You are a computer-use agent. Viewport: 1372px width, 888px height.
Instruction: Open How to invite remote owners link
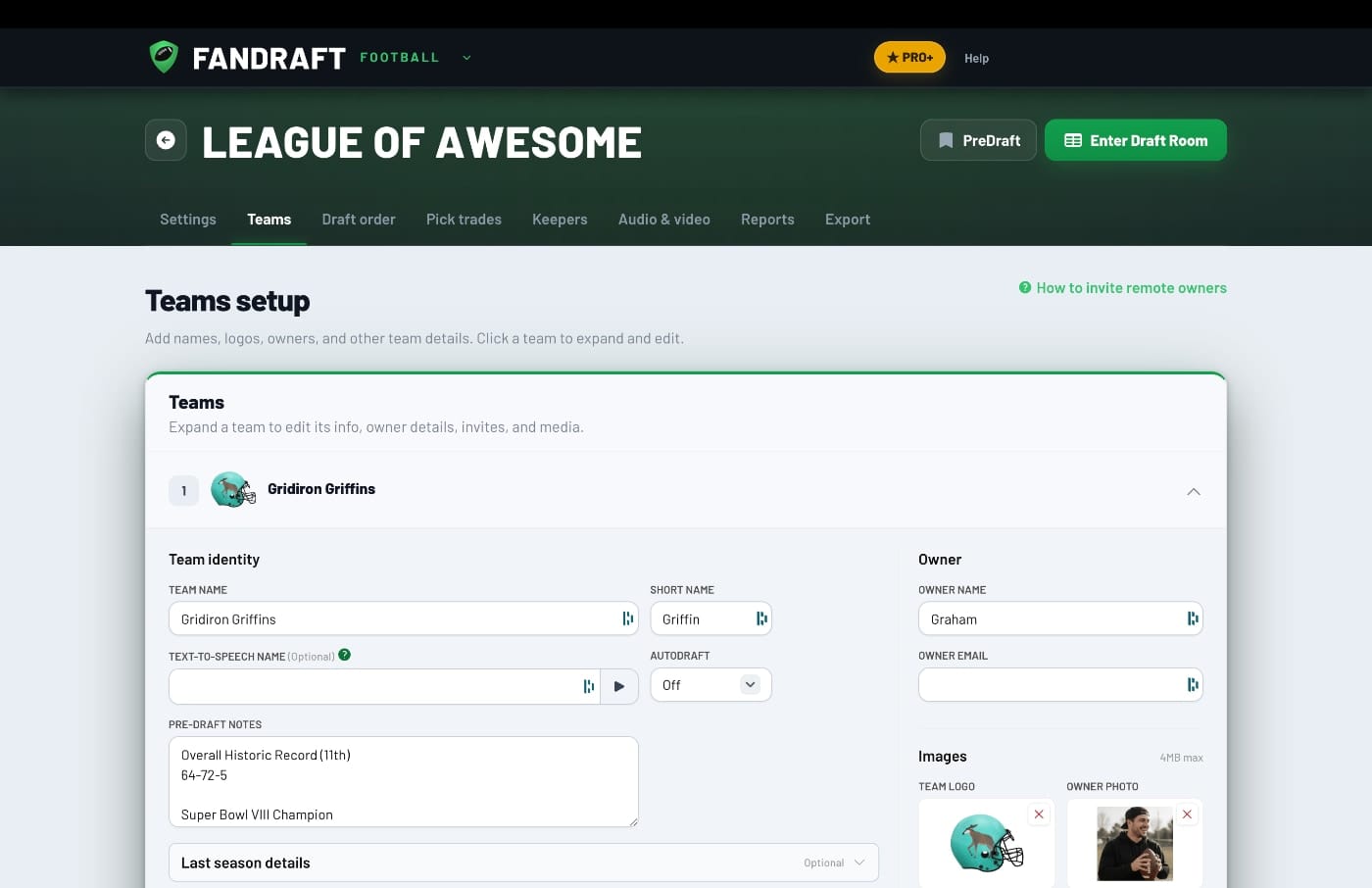(x=1131, y=288)
